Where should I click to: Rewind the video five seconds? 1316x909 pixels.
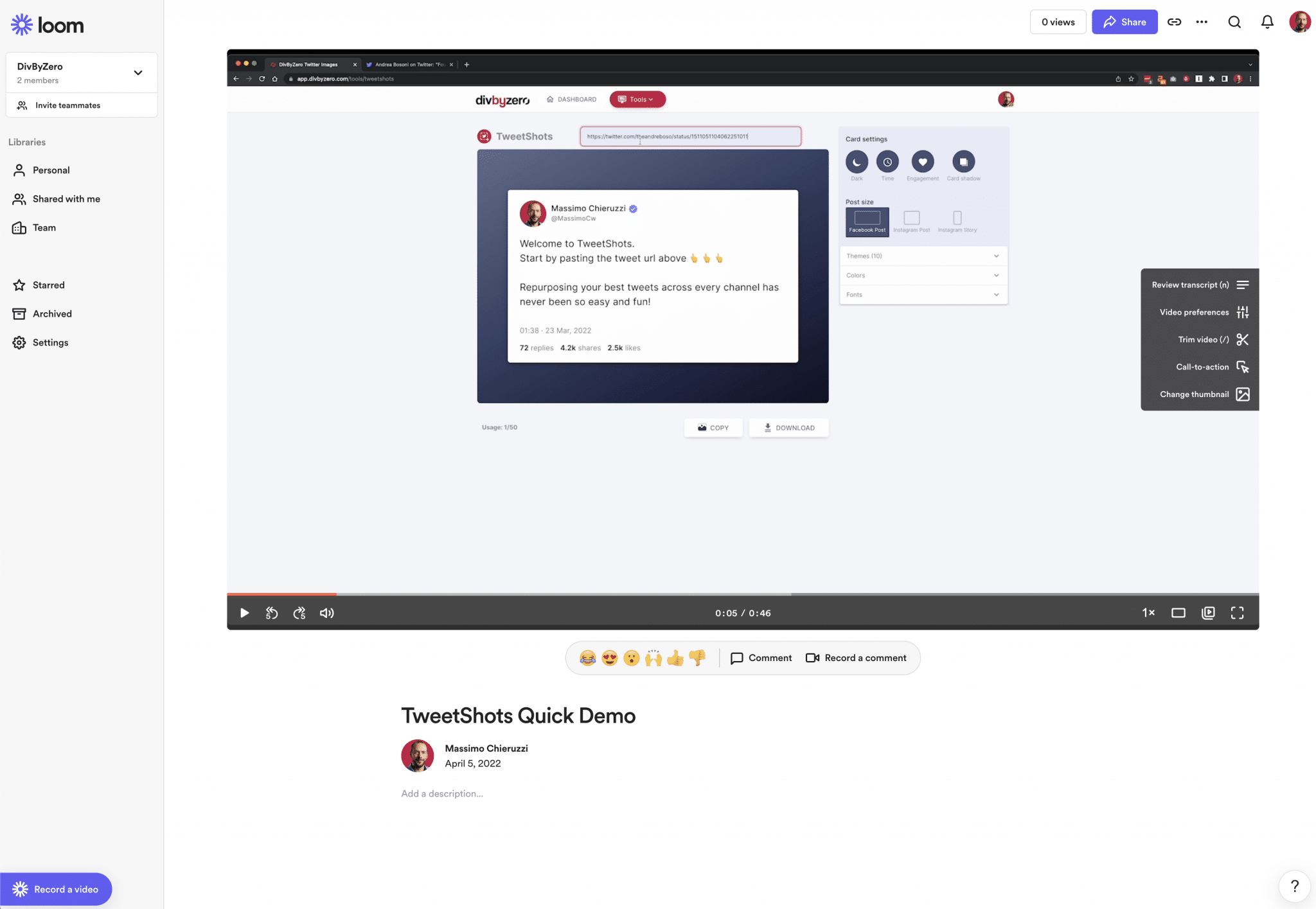272,613
